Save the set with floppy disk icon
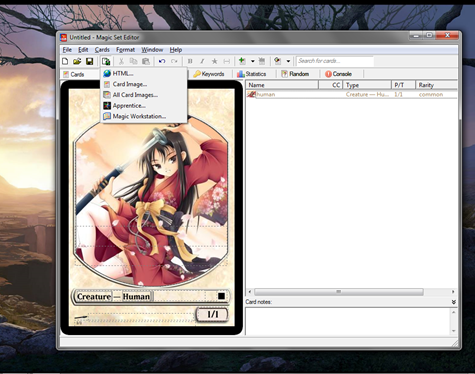Screen dimensions: 475x374 [89, 61]
